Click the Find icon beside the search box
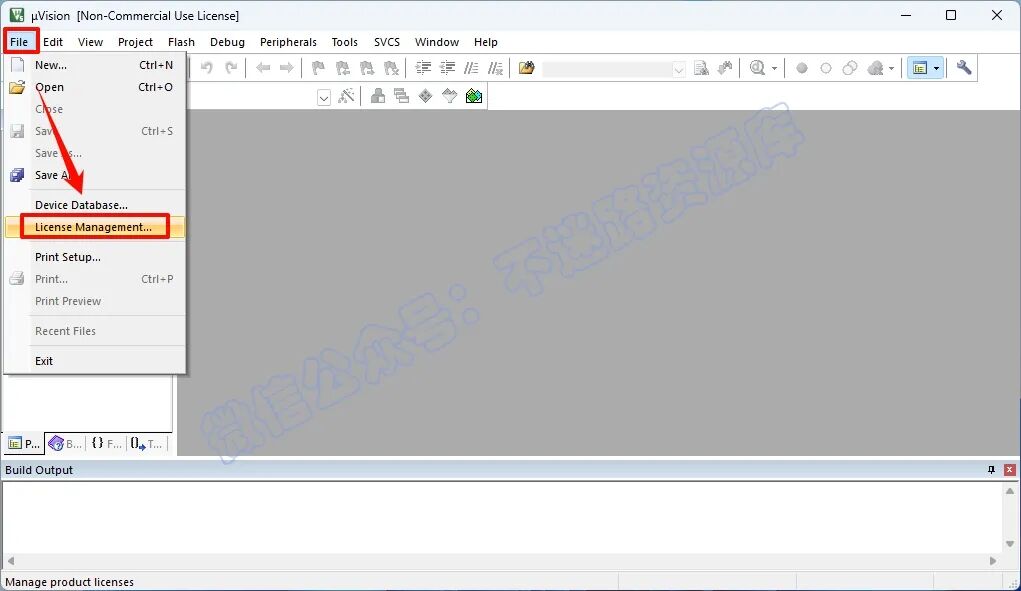This screenshot has height=591, width=1021. pyautogui.click(x=701, y=68)
